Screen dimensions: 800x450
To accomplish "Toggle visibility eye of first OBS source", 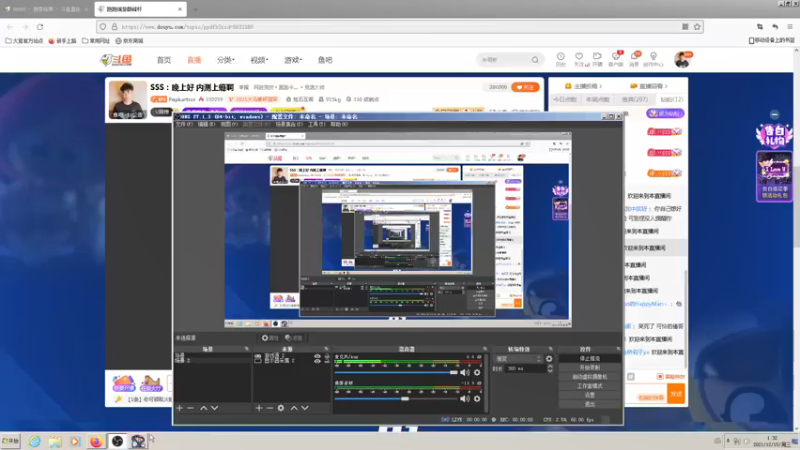I will [317, 356].
